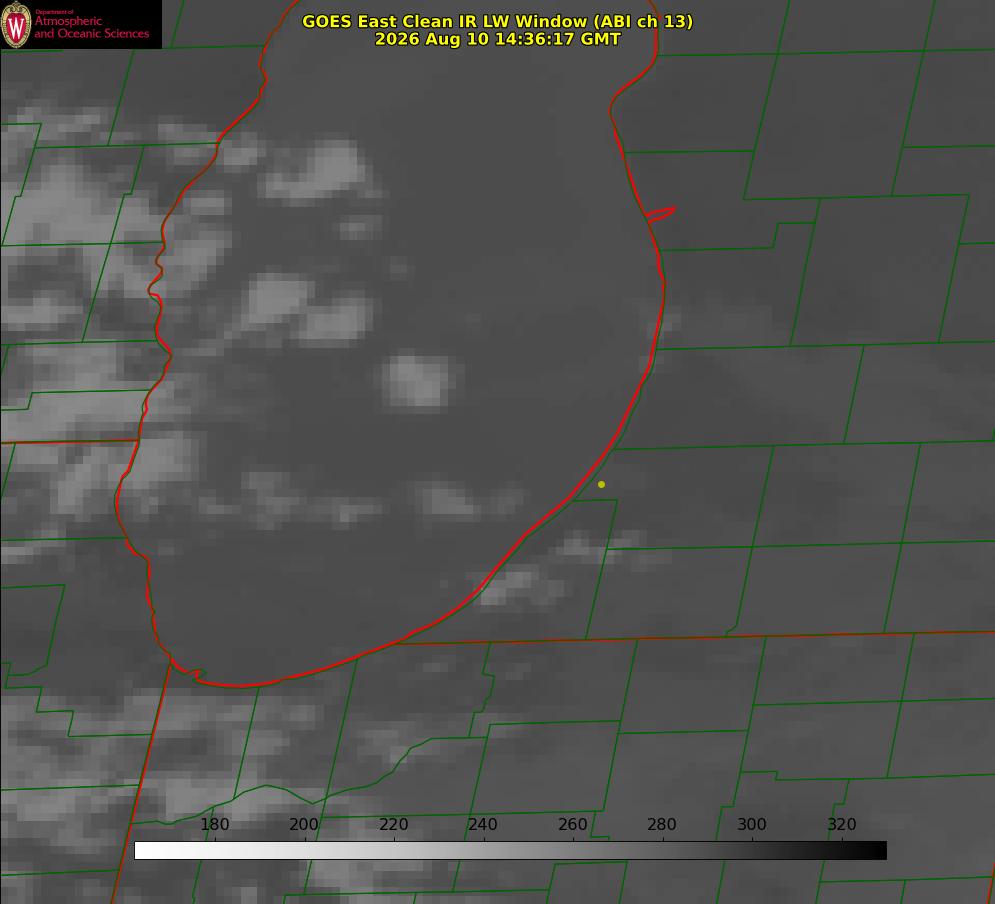Click the 2026 Aug 10 timestamp
This screenshot has width=995, height=904.
pos(497,39)
